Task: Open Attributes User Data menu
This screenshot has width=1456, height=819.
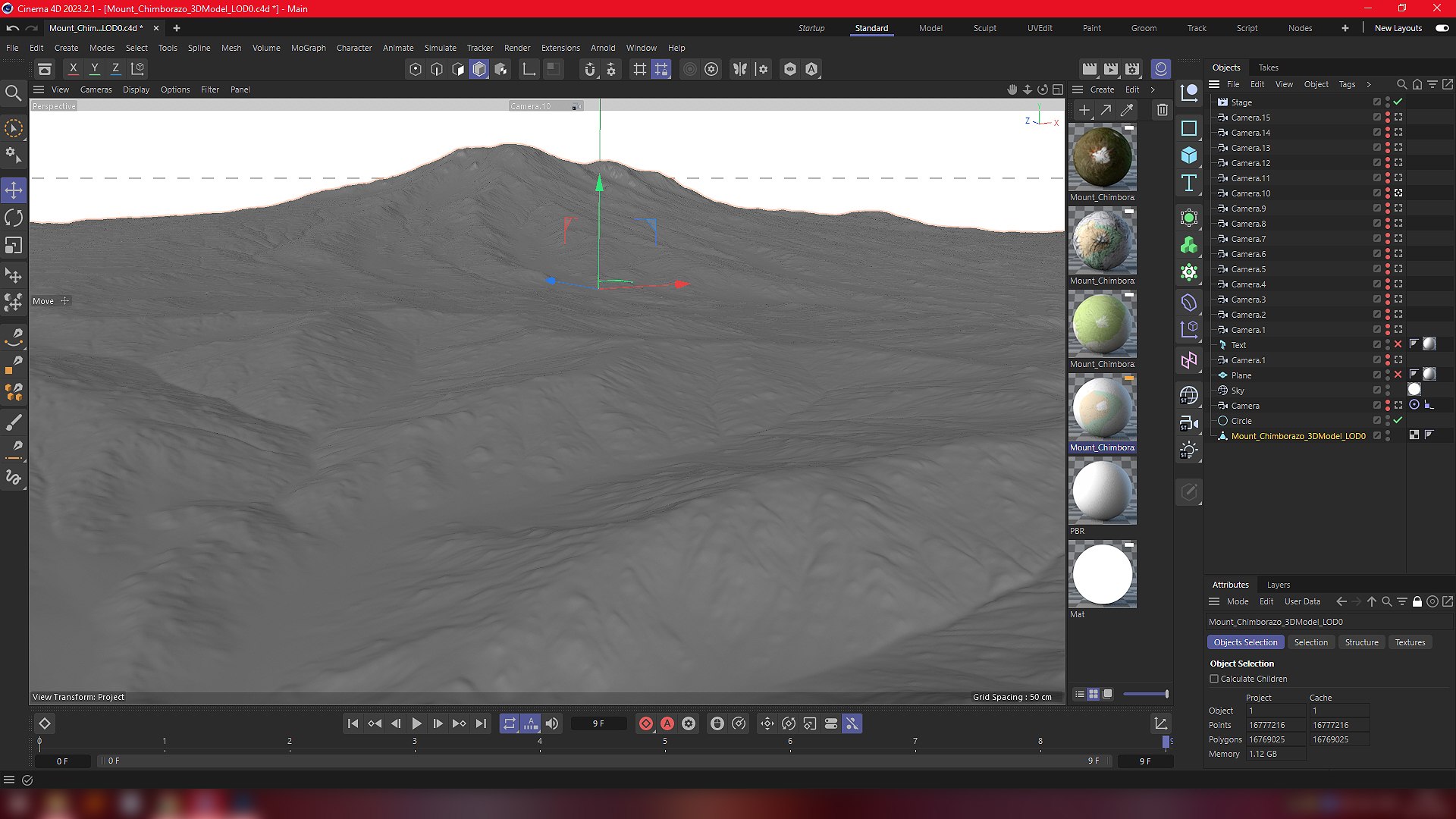Action: click(1302, 601)
